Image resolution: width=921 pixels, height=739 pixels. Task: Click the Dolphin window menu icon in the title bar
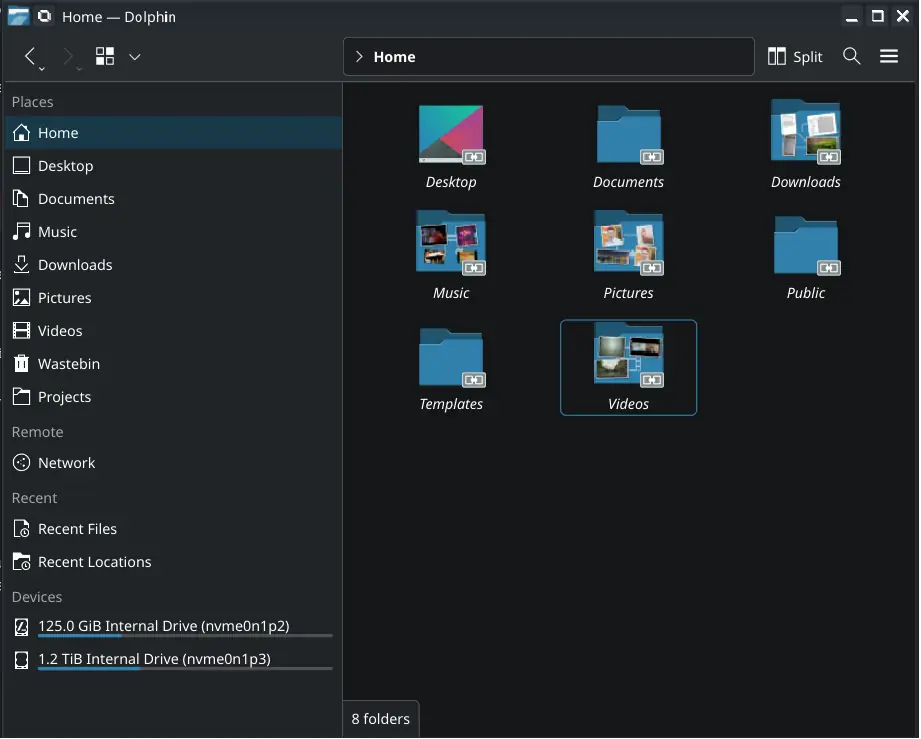[x=18, y=16]
